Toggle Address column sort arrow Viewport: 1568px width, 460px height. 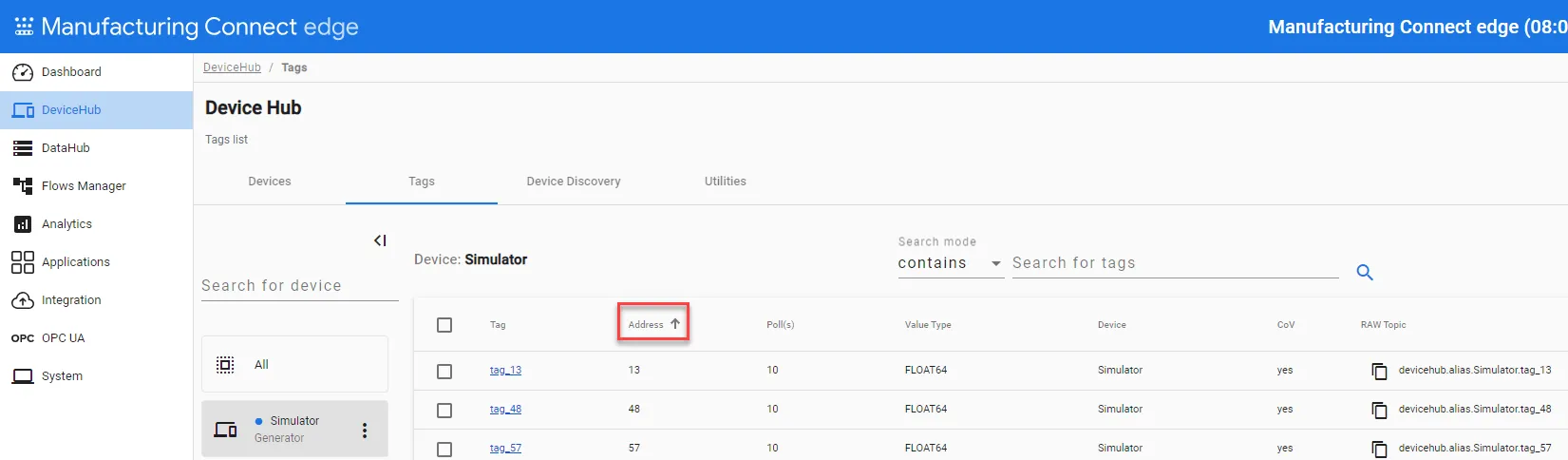tap(675, 324)
